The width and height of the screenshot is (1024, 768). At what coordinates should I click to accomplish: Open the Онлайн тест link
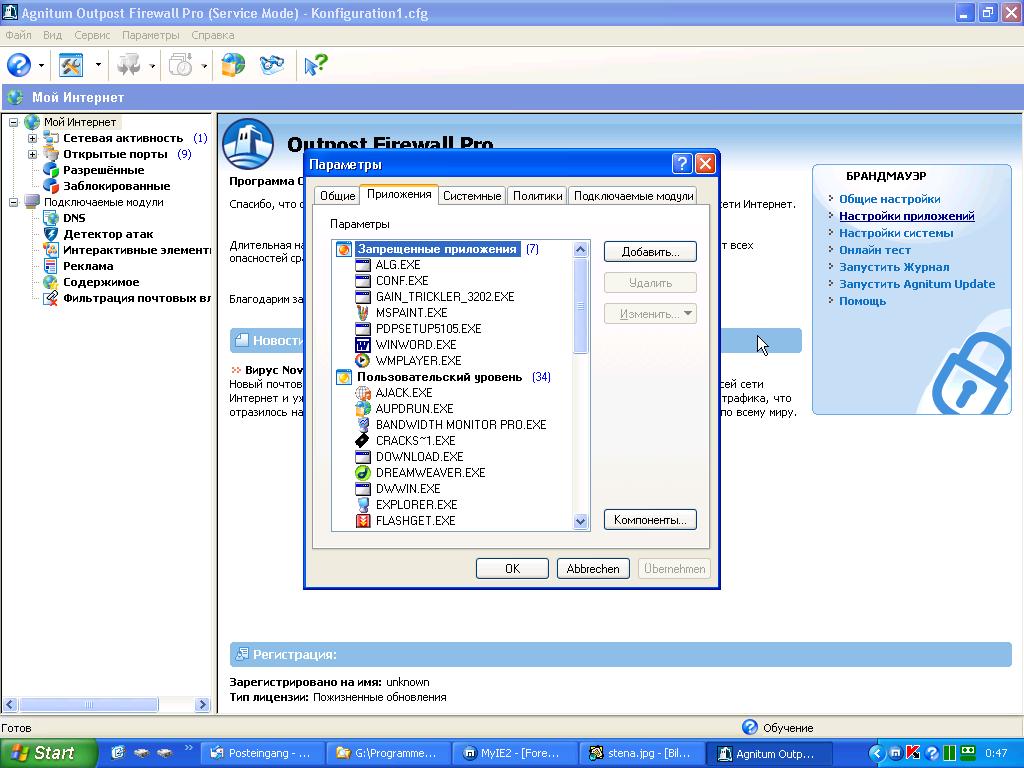pyautogui.click(x=874, y=250)
